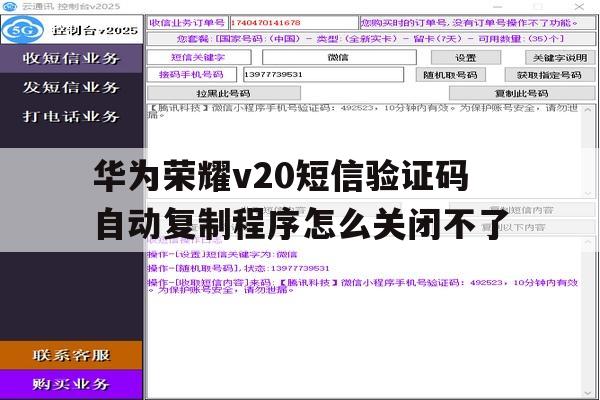This screenshot has height=400, width=600.
Task: Open the 收短信业务 section
Action: (71, 58)
